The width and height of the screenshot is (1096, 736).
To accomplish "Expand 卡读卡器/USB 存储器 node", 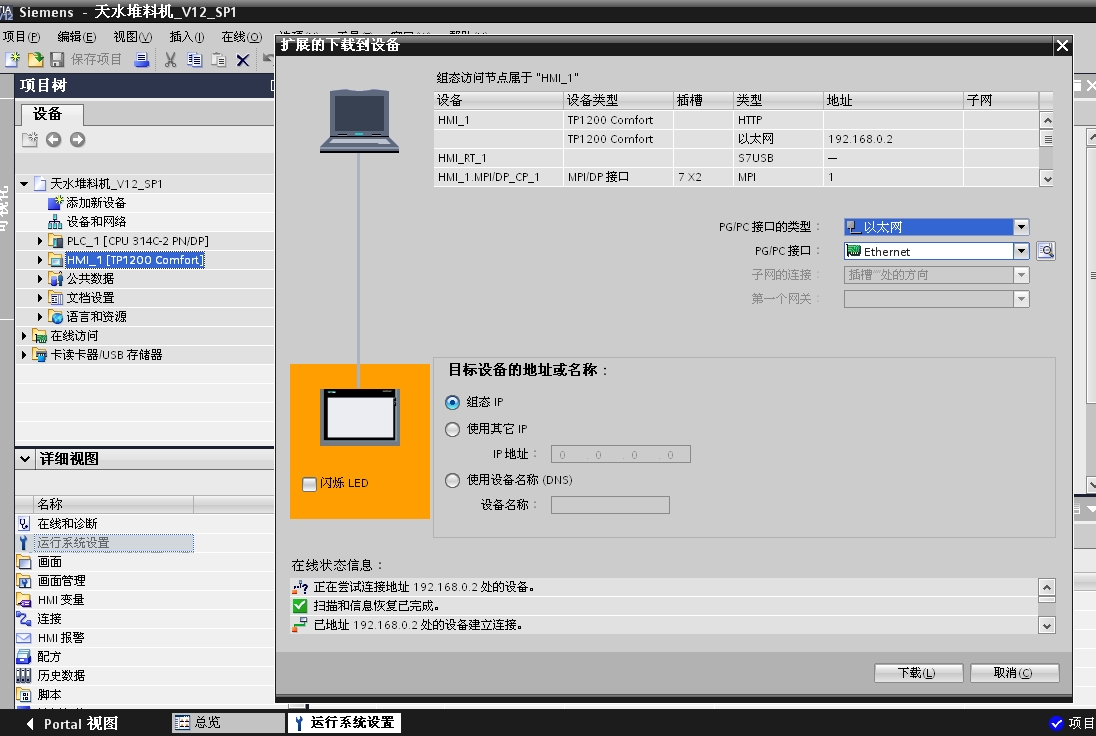I will pyautogui.click(x=24, y=354).
